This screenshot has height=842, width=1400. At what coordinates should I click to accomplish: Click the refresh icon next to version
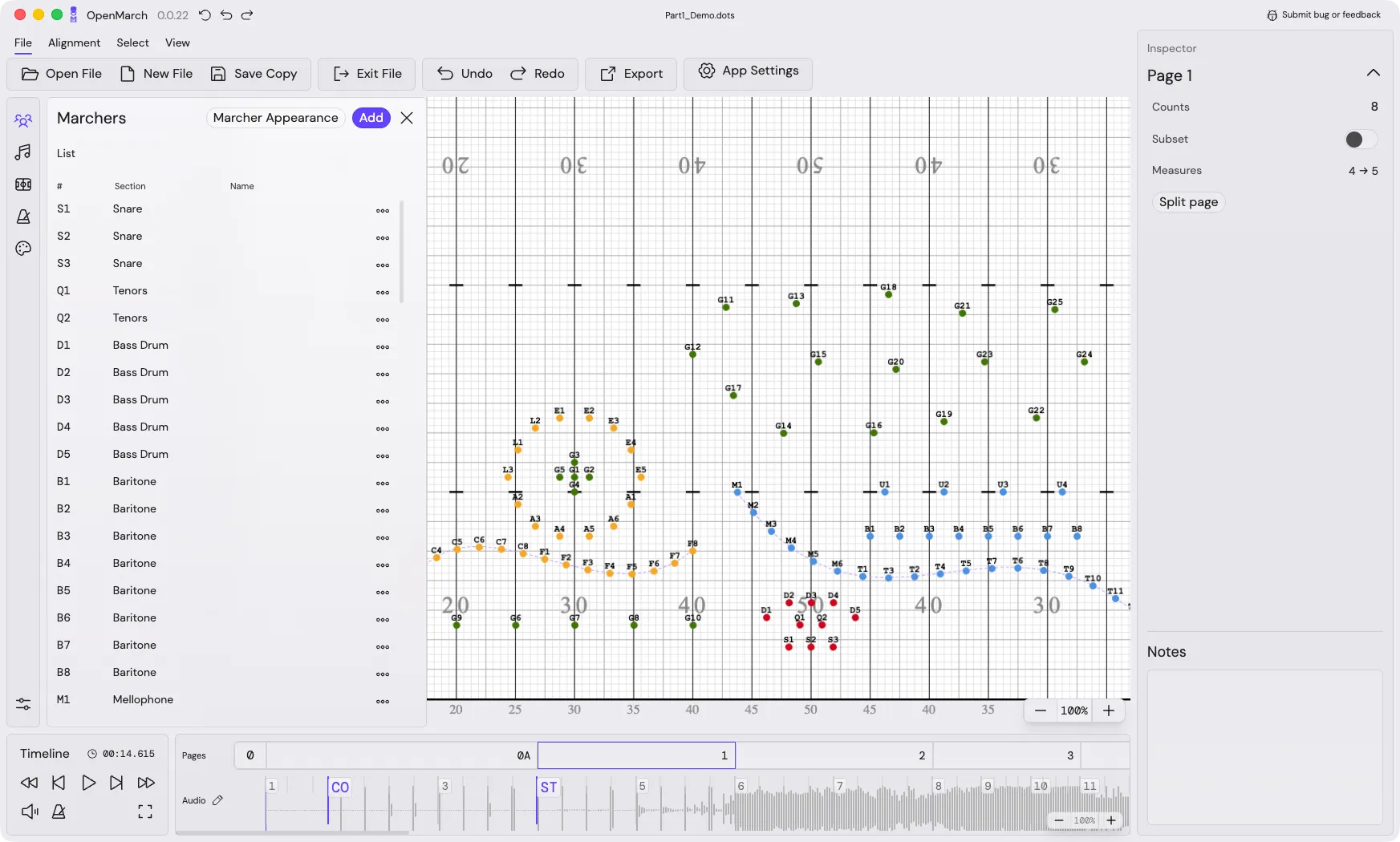(205, 15)
